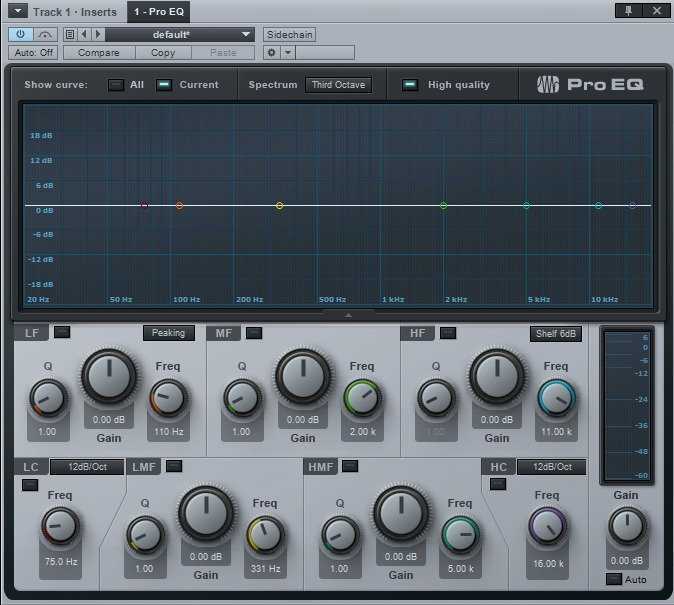
Task: Click the gear settings icon
Action: [x=272, y=52]
